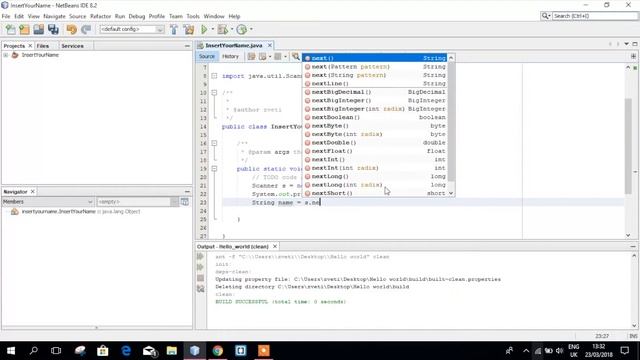Image resolution: width=640 pixels, height=360 pixels.
Task: Click the Re-run icon in Output panel
Action: 200,256
